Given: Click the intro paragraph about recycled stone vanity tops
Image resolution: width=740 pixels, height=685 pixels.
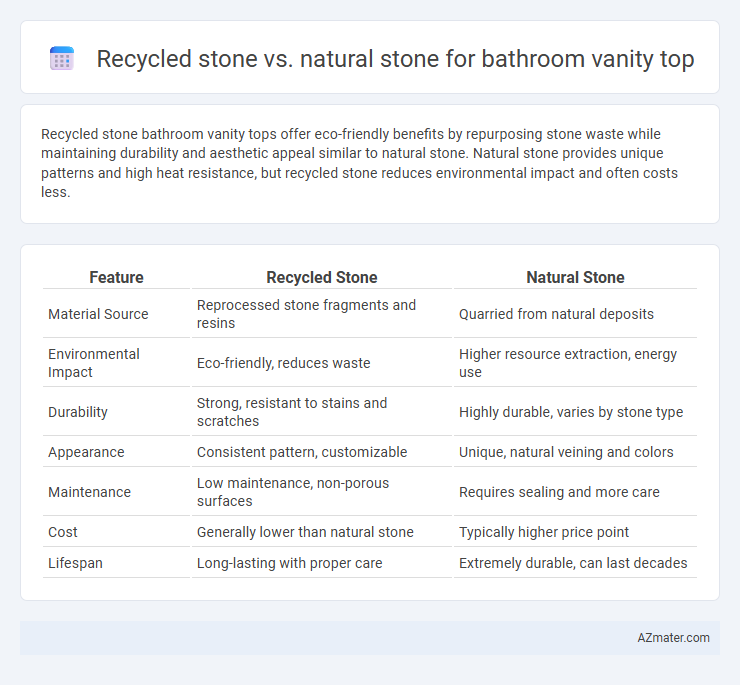Looking at the screenshot, I should pos(359,163).
